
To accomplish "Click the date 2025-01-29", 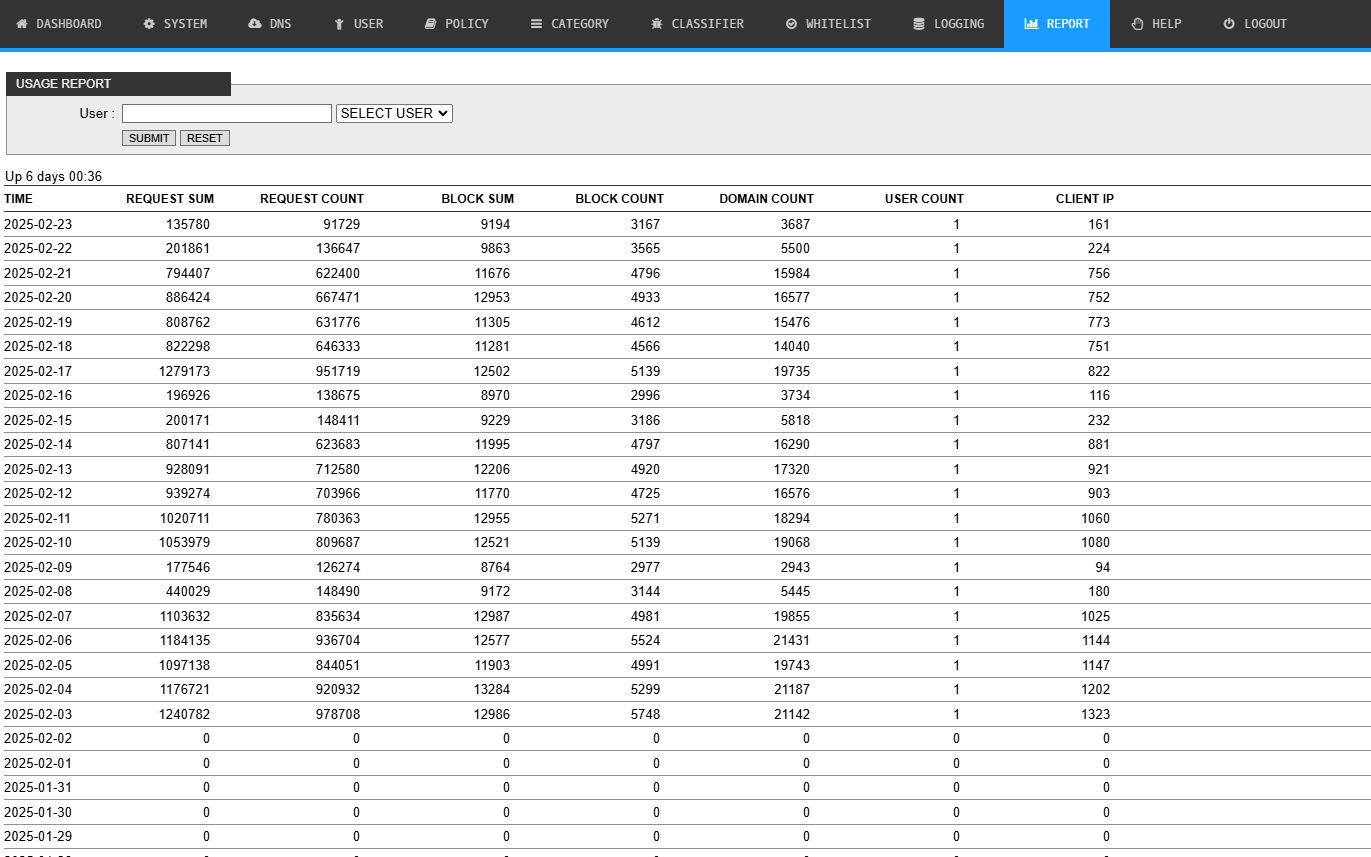I will (x=38, y=837).
